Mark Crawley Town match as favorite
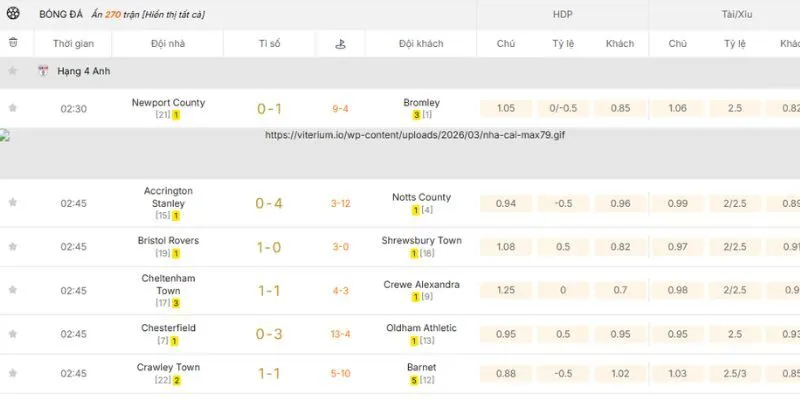Viewport: 800px width, 400px height. coord(13,373)
